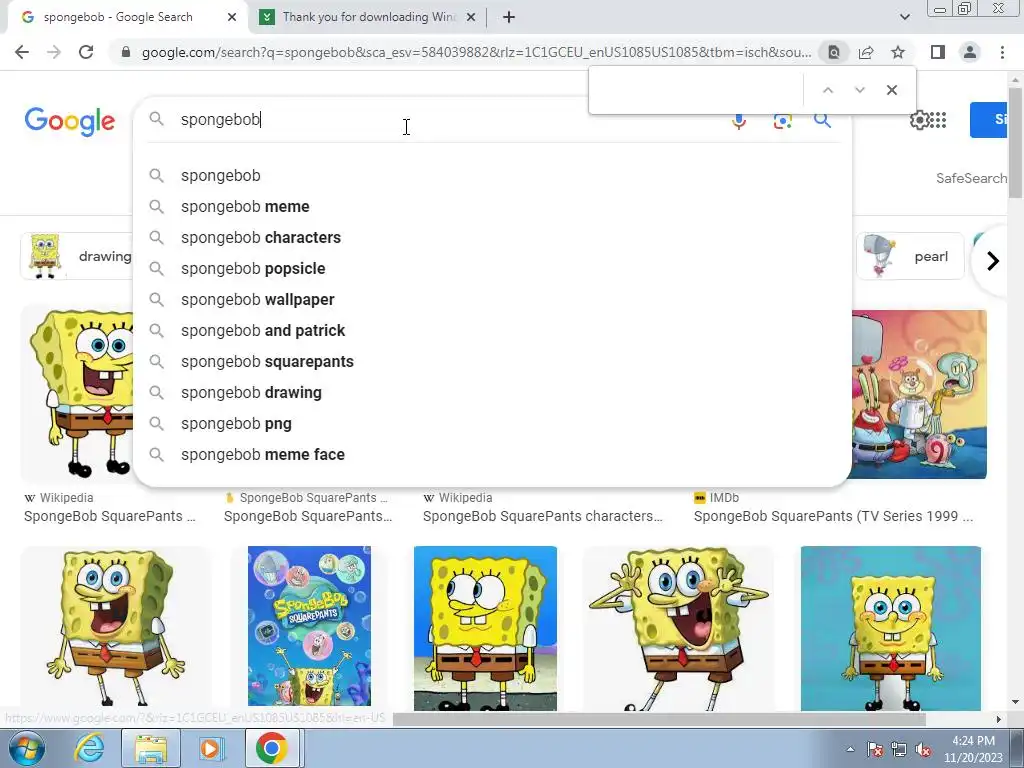Select the 'spongebob and patrick' suggestion
The height and width of the screenshot is (768, 1024).
492,330
